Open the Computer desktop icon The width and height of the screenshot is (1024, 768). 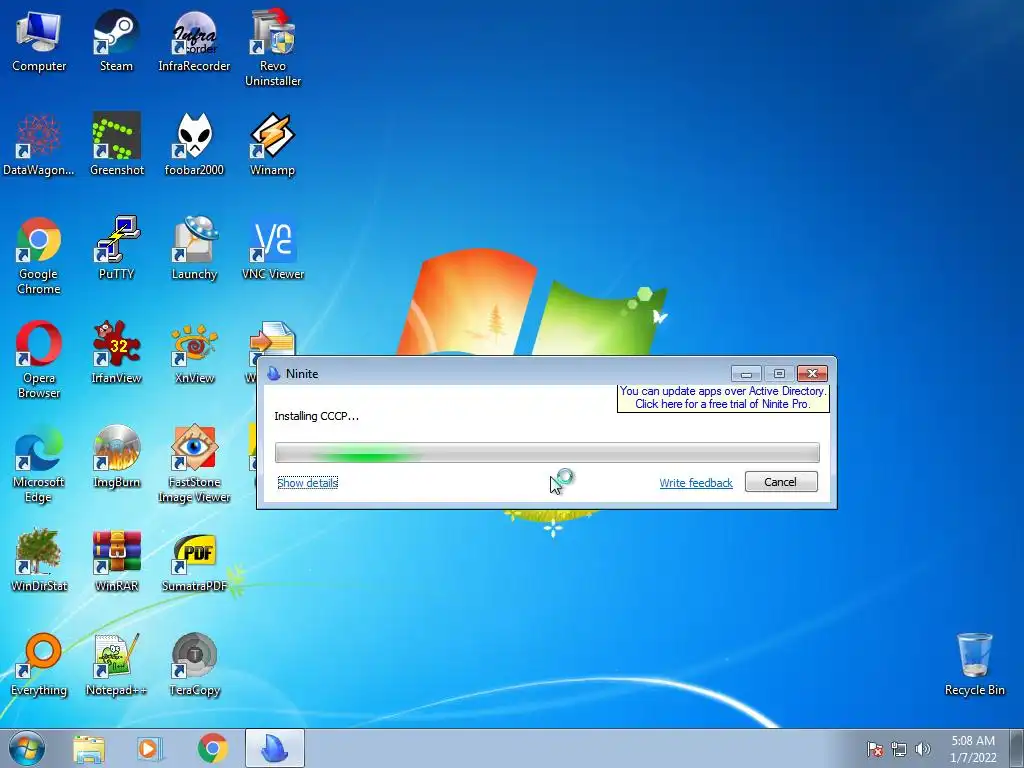(39, 40)
